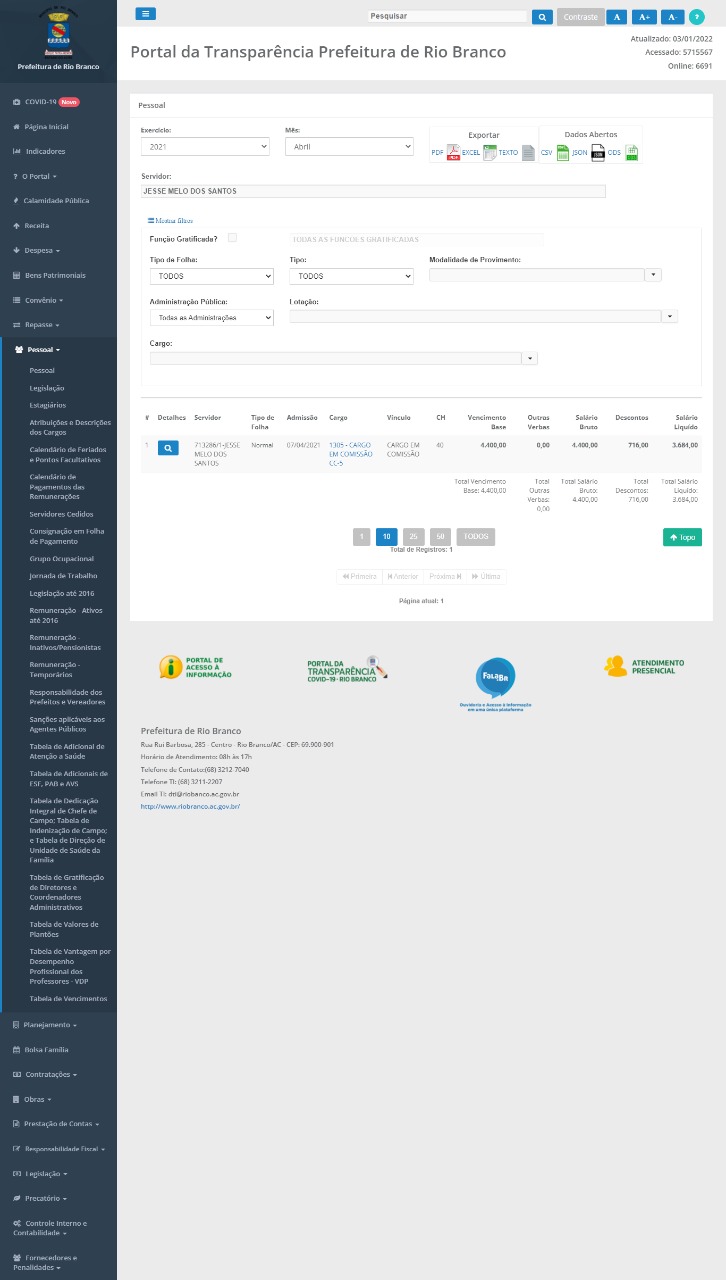This screenshot has width=726, height=1280.
Task: Open the Mês month dropdown
Action: (x=349, y=147)
